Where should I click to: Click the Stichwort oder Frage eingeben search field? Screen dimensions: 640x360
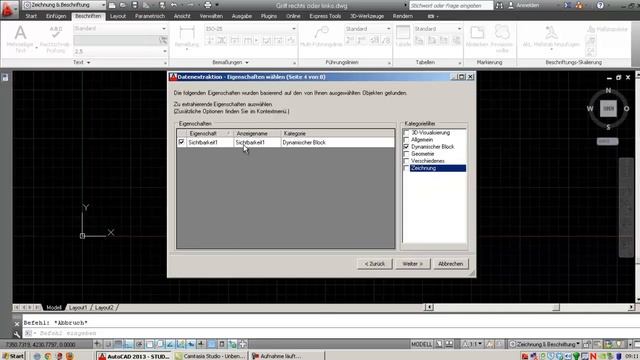451,5
